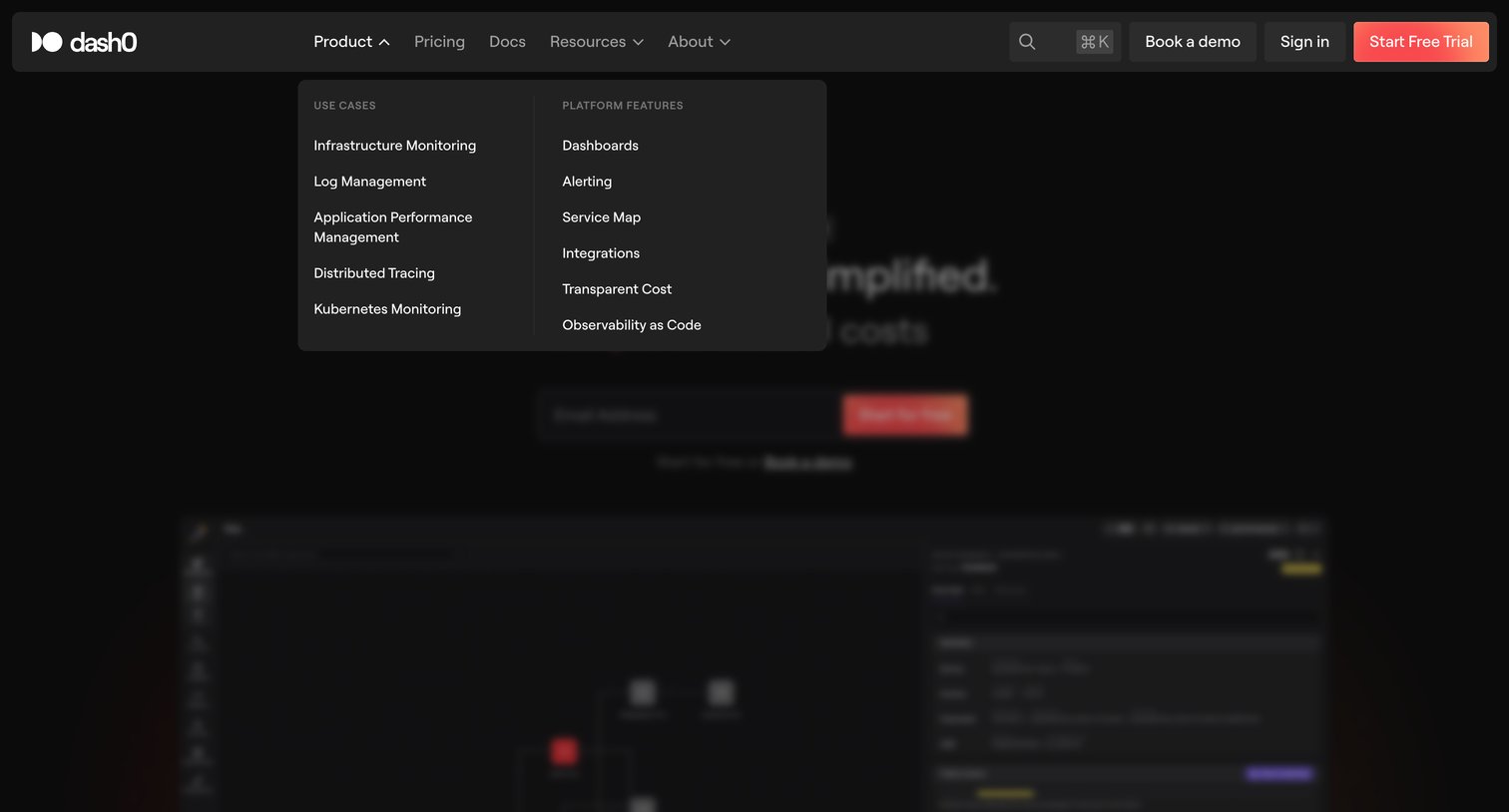This screenshot has height=812, width=1509.
Task: Choose Distributed Tracing
Action: click(374, 273)
